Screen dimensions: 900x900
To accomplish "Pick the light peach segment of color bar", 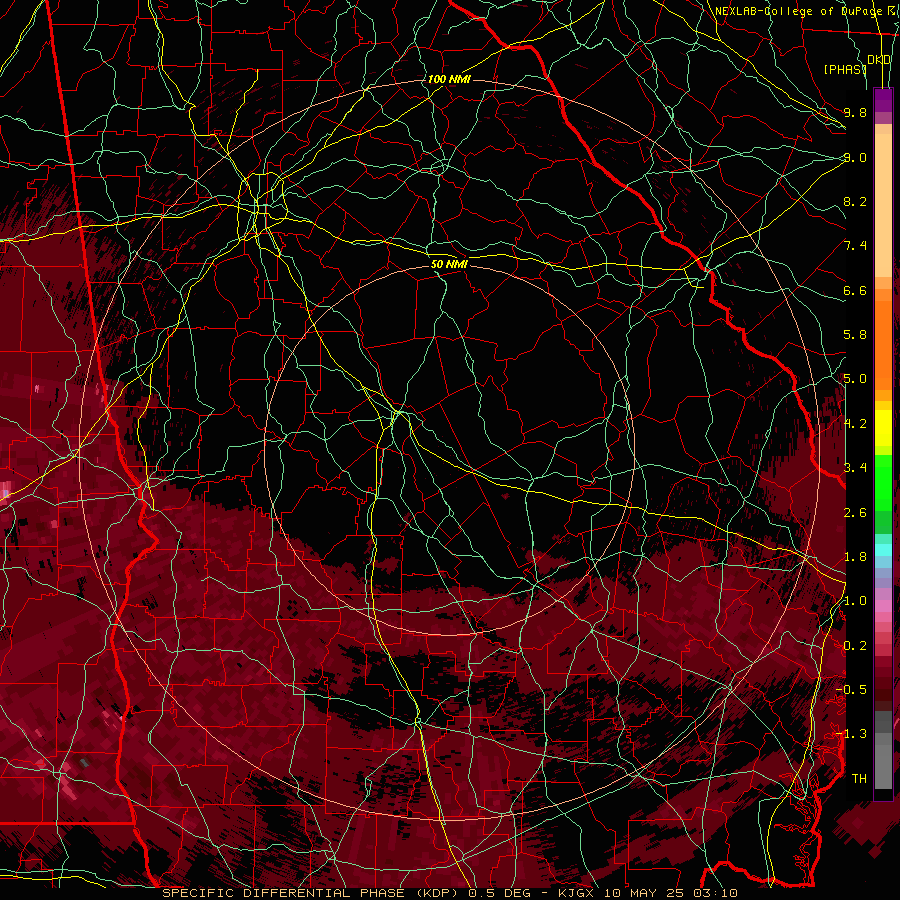I will pyautogui.click(x=883, y=205).
